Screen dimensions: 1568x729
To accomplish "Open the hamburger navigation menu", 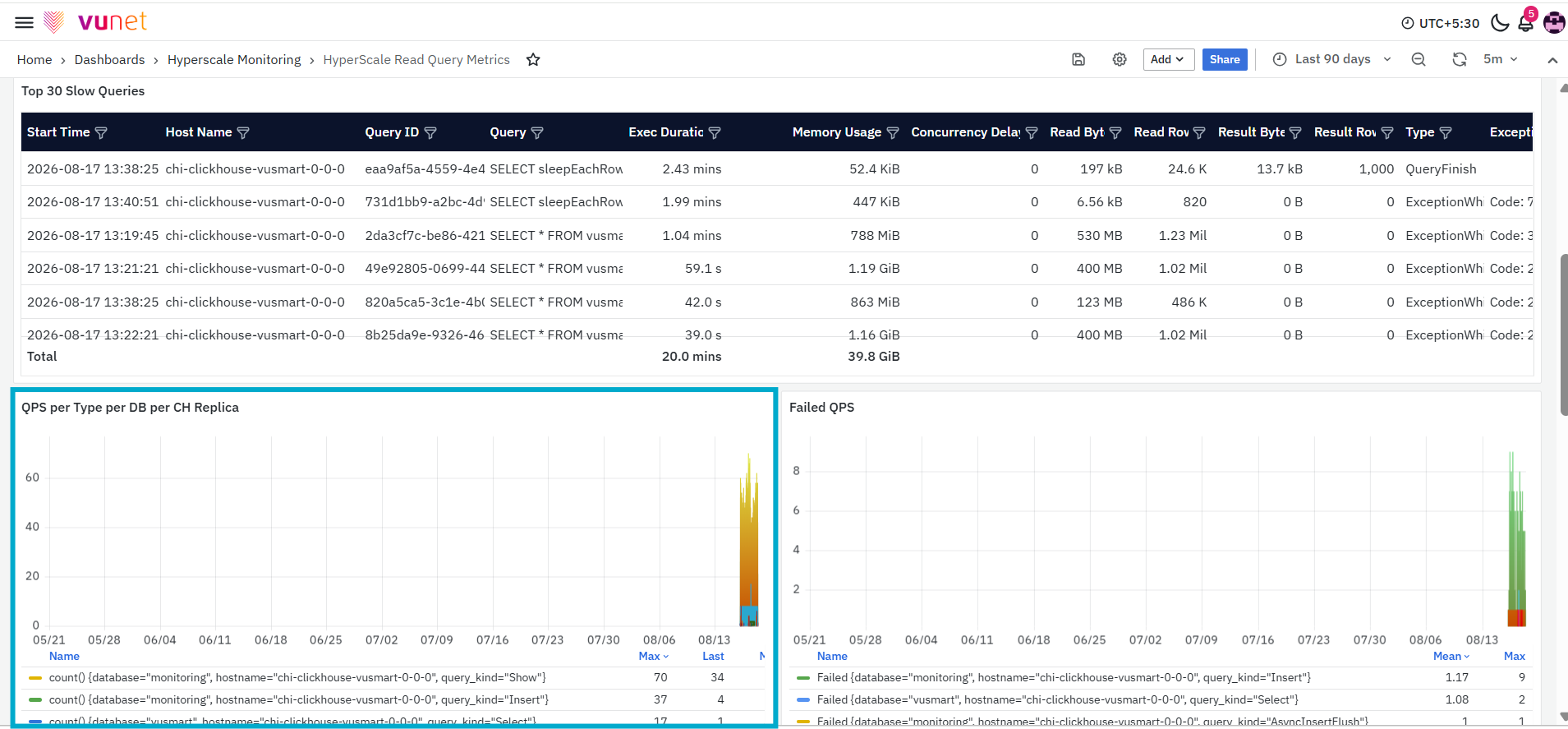I will [25, 22].
